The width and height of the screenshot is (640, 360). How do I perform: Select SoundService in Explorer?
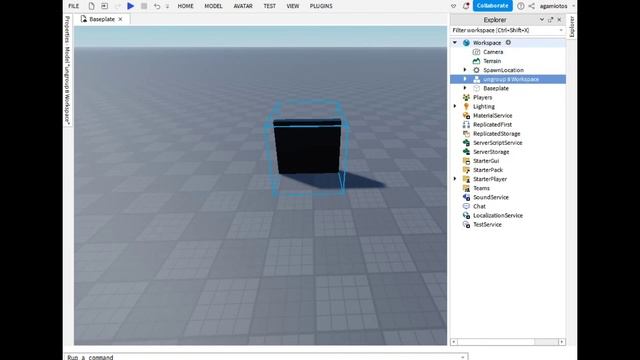point(491,197)
